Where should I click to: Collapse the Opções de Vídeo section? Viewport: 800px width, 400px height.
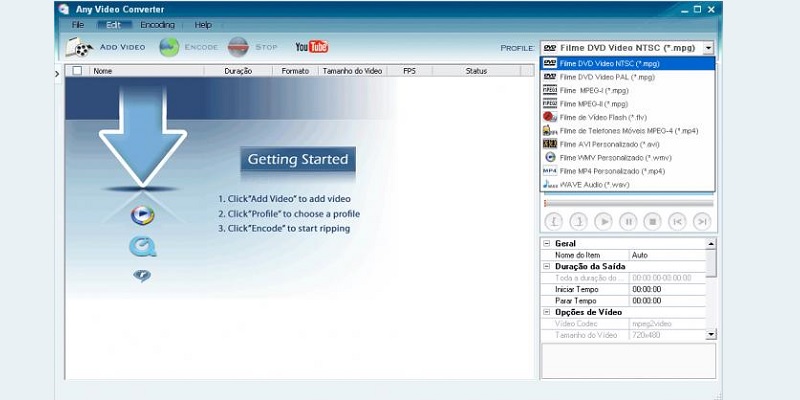coord(546,312)
